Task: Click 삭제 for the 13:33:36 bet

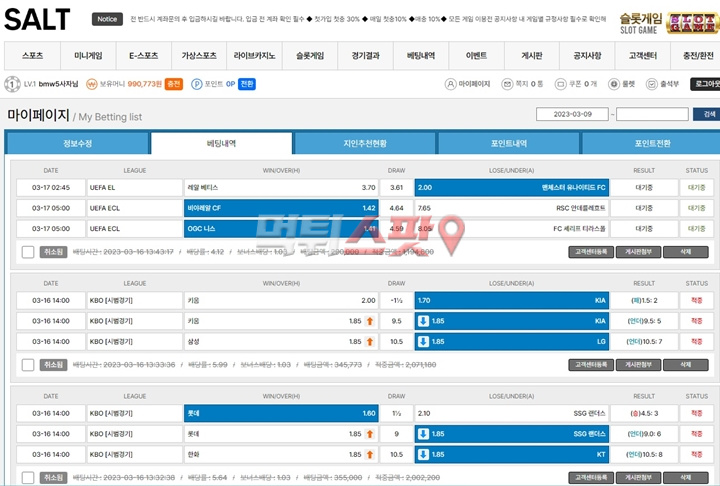Action: (x=686, y=365)
